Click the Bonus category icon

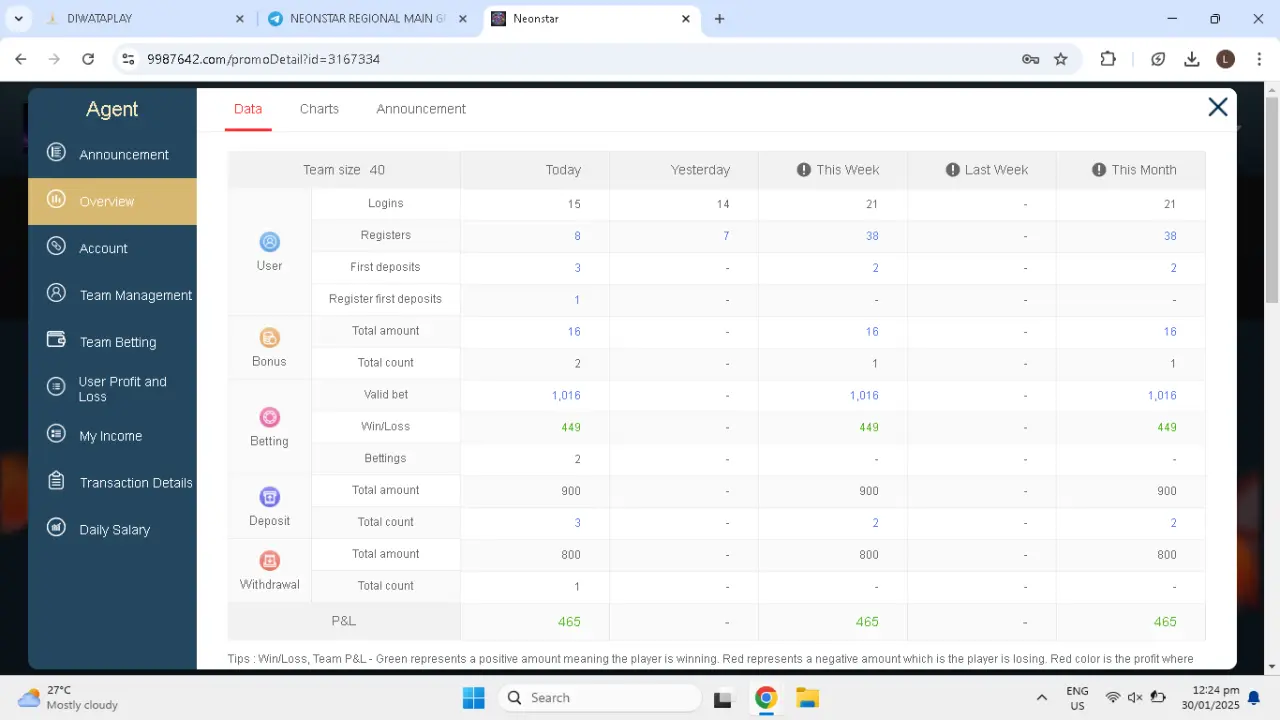coord(269,338)
